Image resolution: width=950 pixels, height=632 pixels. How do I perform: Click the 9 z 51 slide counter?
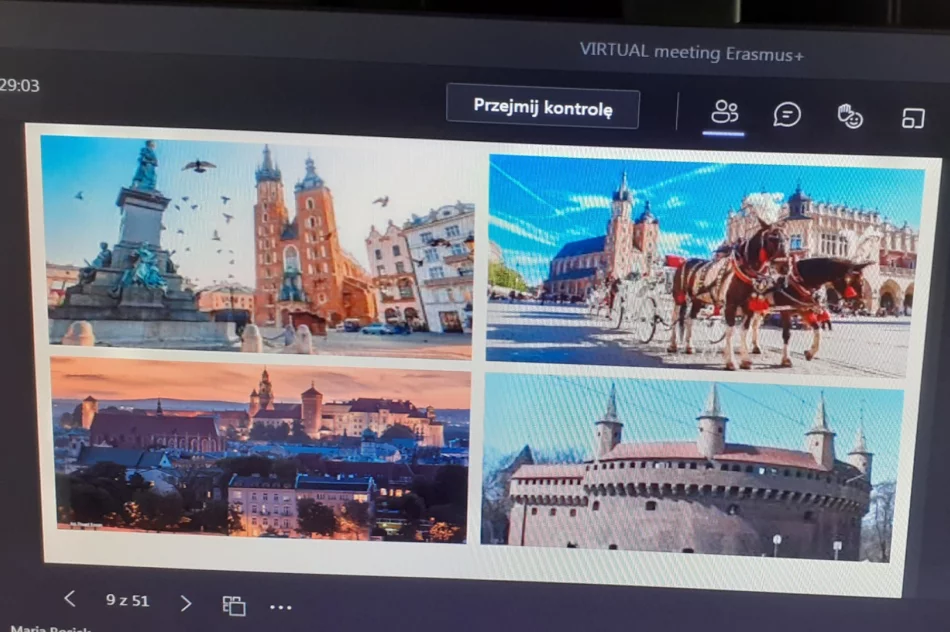click(126, 601)
